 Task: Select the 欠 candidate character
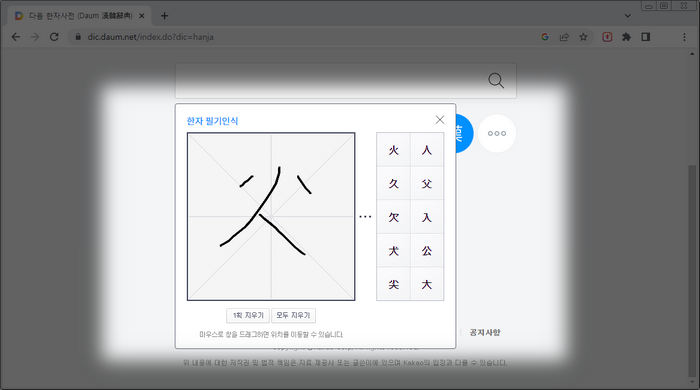click(393, 217)
